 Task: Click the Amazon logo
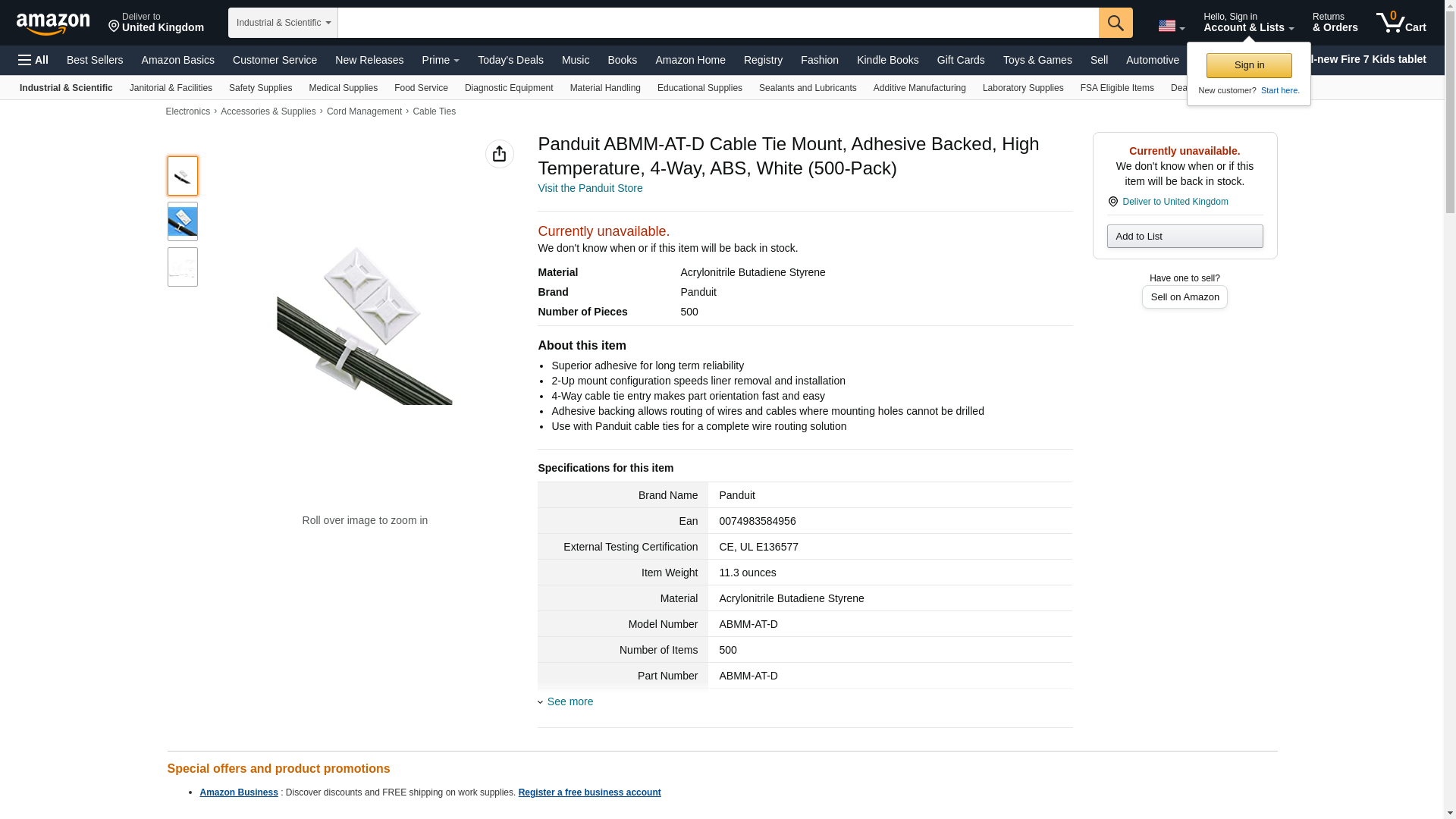(53, 24)
